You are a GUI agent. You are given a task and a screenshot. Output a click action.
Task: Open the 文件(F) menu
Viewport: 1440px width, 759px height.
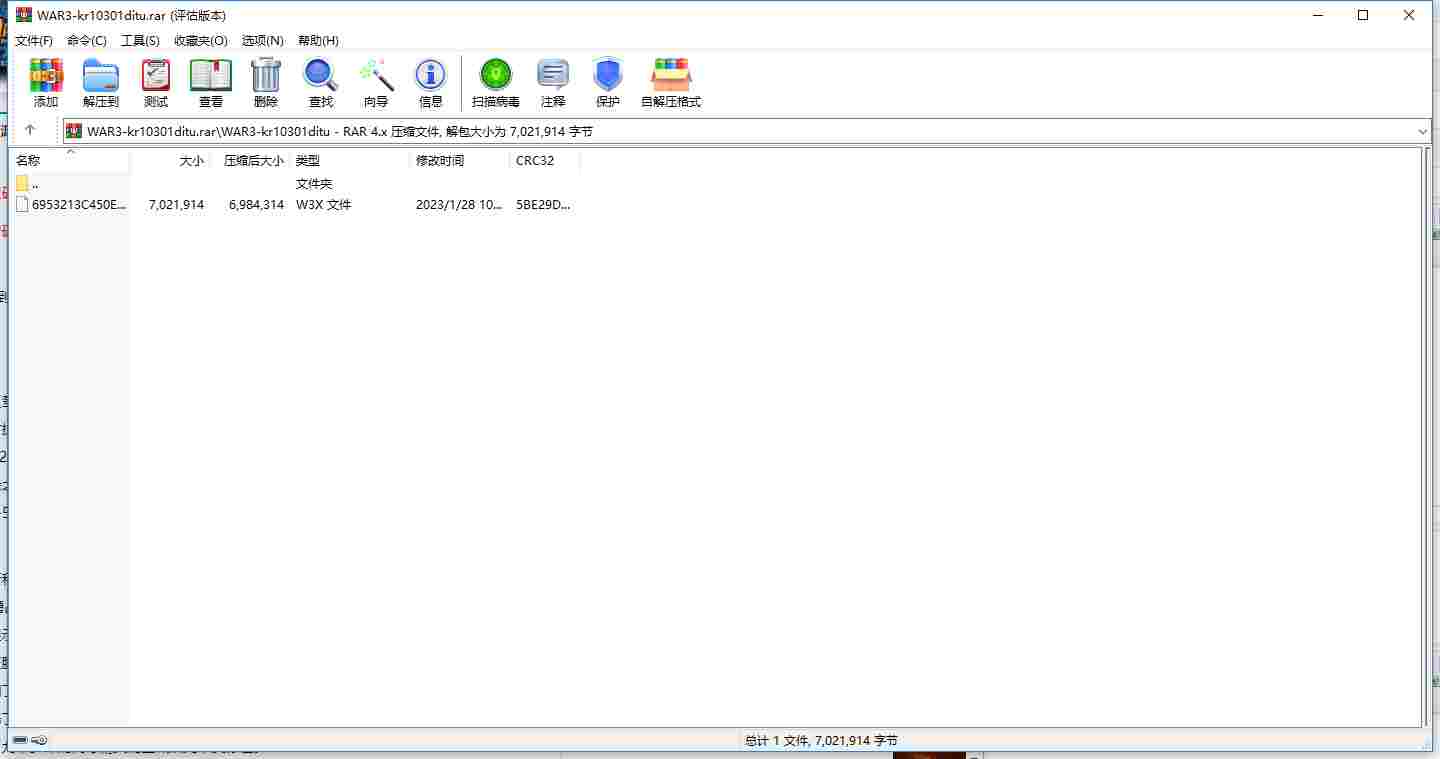tap(34, 41)
